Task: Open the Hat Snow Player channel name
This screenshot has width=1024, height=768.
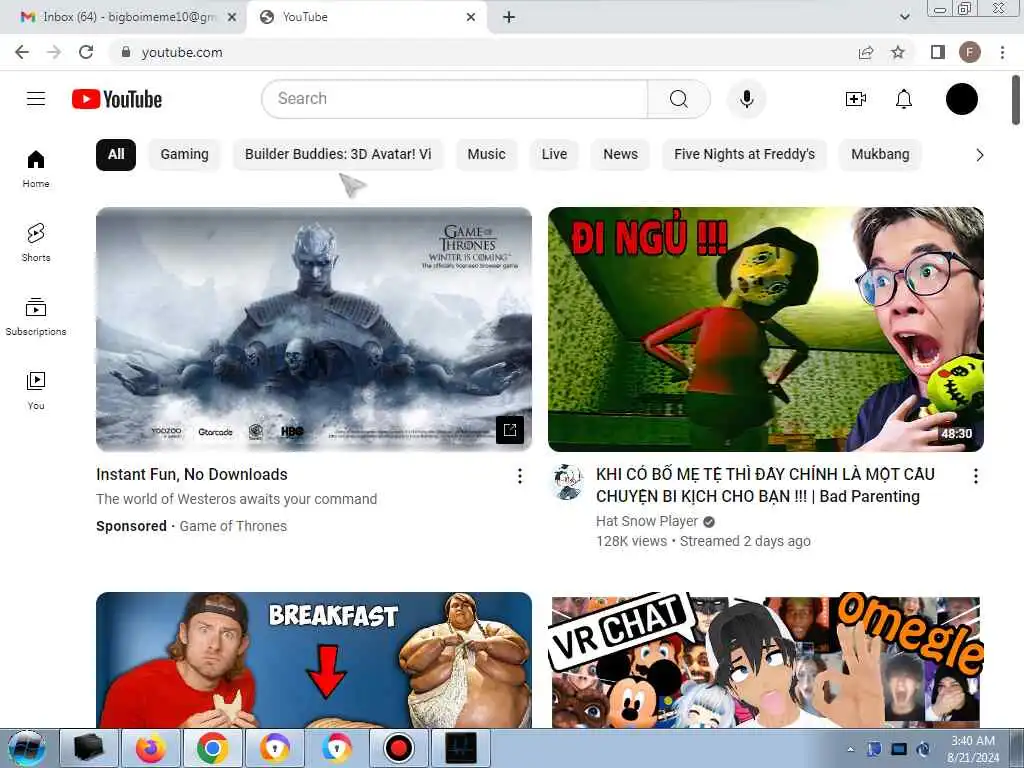Action: [x=647, y=521]
